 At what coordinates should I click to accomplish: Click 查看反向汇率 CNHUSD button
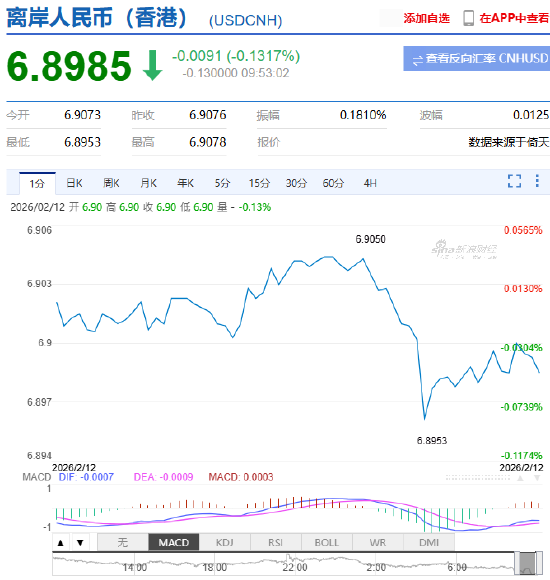[x=476, y=58]
